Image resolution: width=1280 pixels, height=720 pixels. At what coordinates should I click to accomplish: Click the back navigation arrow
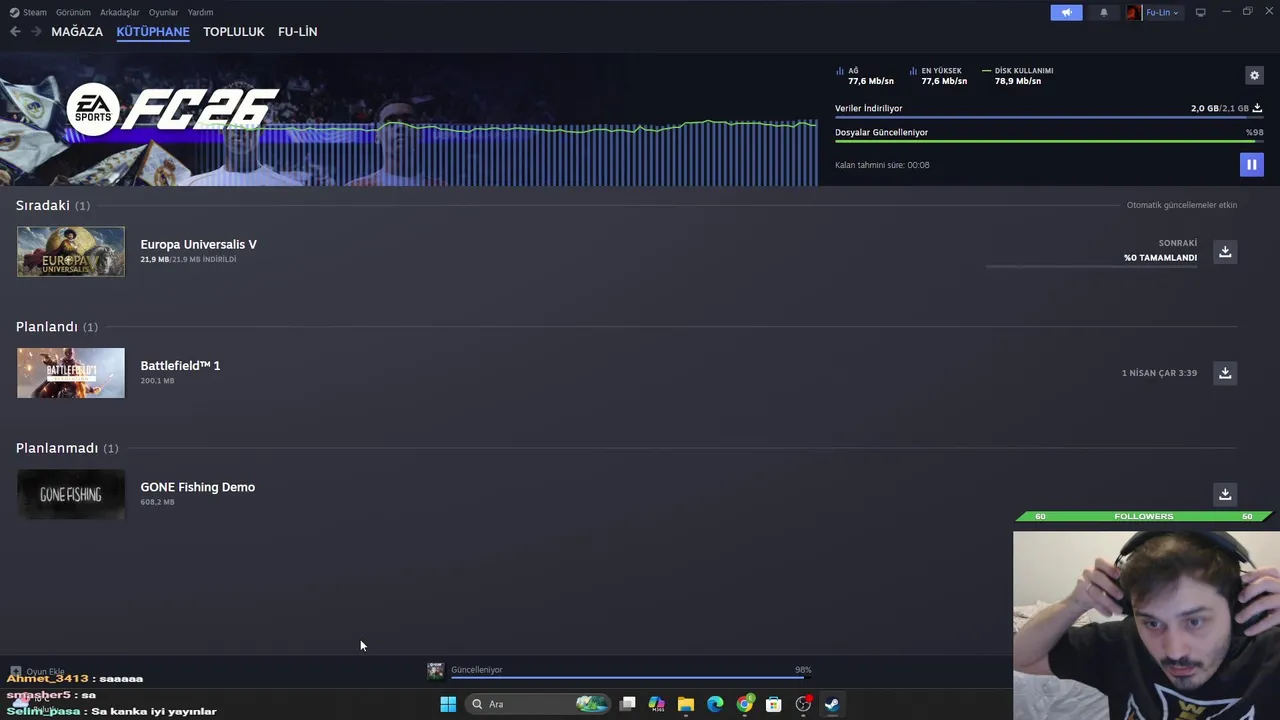[15, 32]
